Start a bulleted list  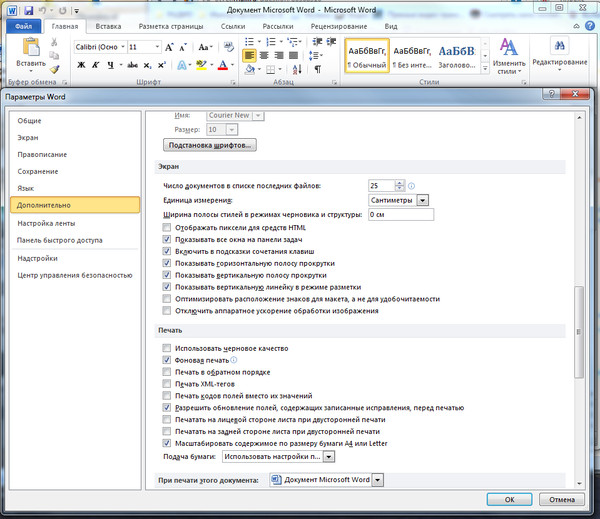pos(249,41)
